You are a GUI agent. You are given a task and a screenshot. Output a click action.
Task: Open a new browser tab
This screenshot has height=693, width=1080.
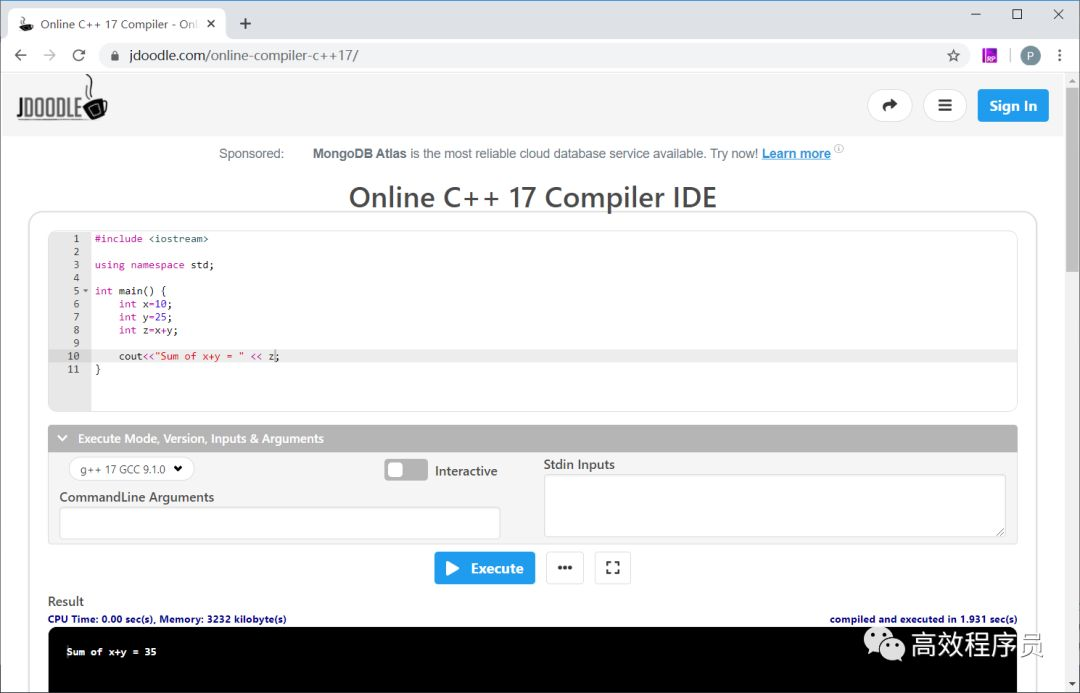[245, 23]
